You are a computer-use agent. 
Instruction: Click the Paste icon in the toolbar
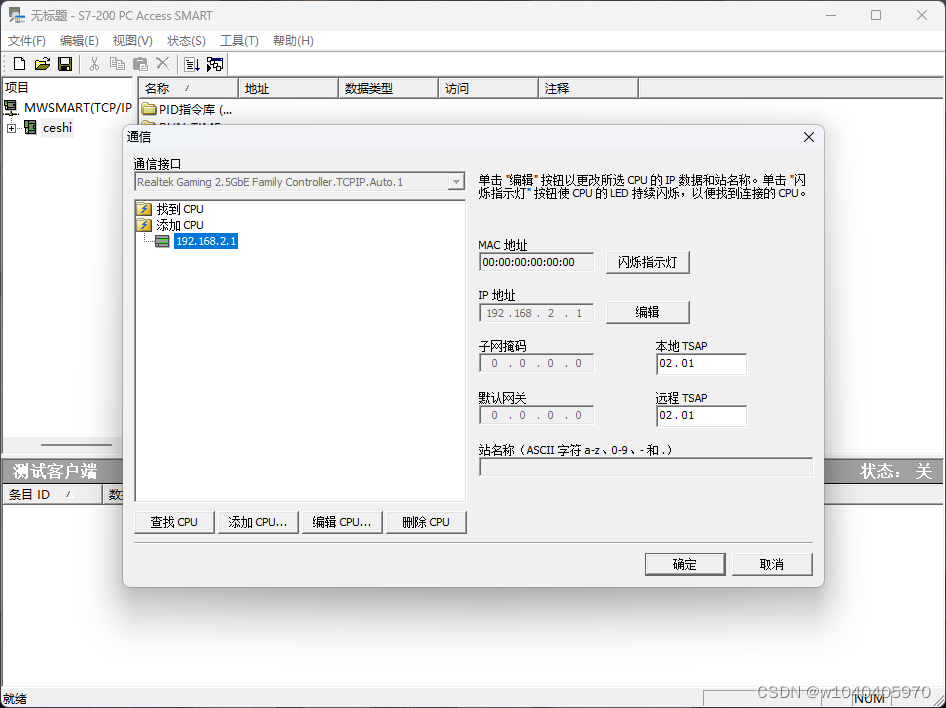pyautogui.click(x=139, y=63)
